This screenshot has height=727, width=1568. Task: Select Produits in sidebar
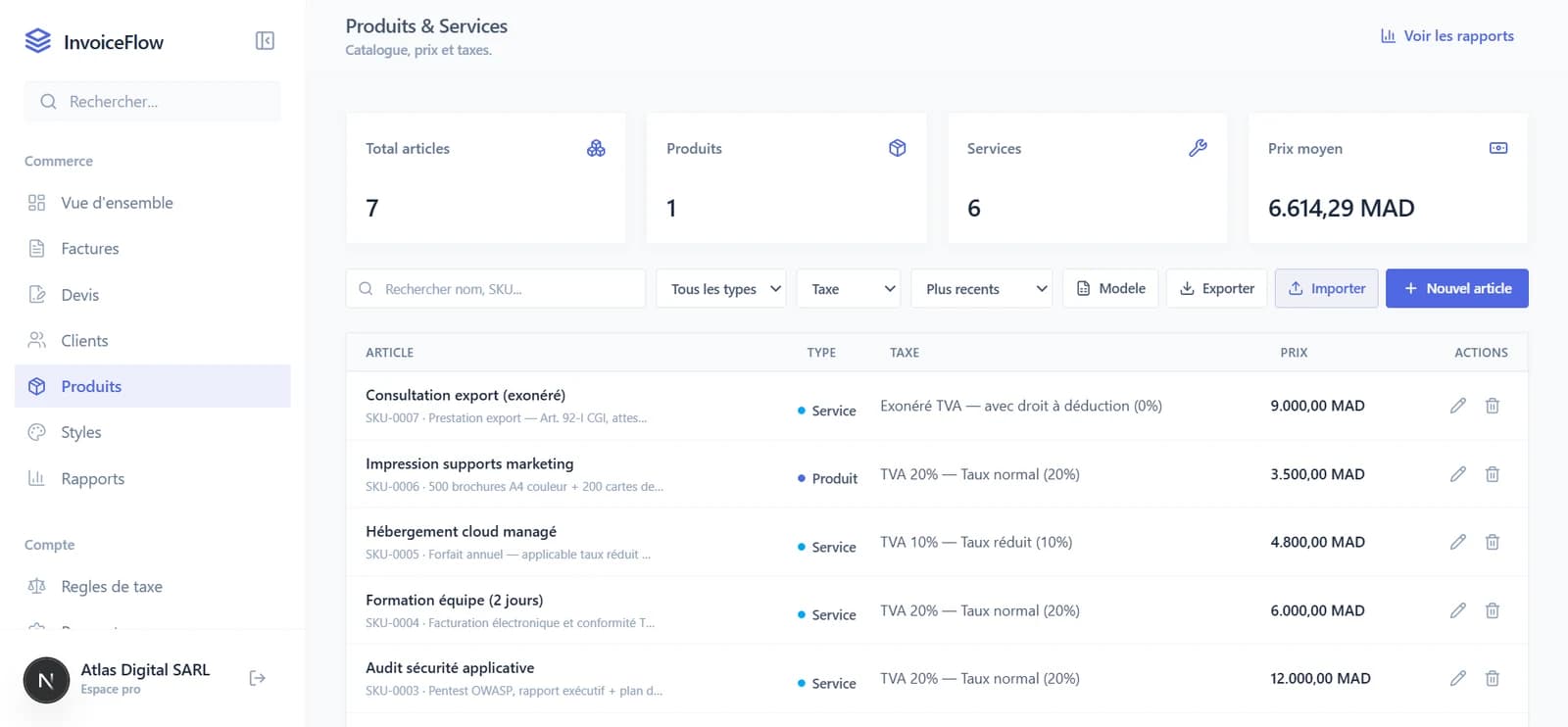[153, 386]
